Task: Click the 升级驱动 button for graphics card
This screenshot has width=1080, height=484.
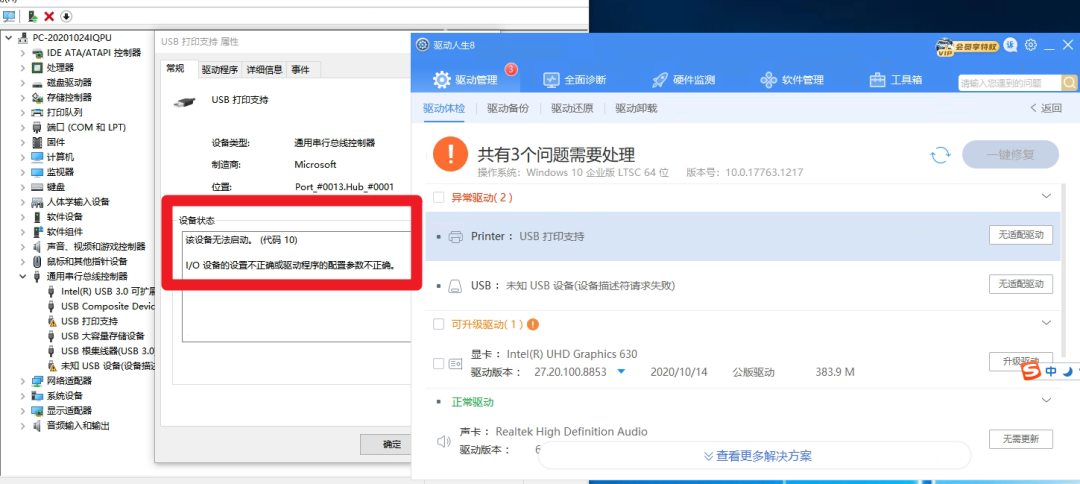Action: [x=1021, y=361]
